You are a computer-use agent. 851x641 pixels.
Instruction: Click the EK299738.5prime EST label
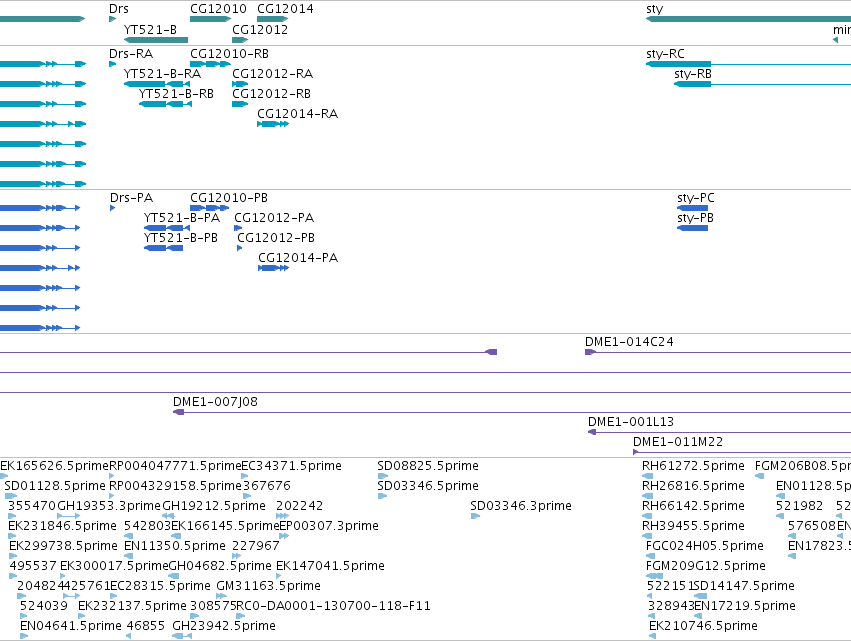click(63, 545)
